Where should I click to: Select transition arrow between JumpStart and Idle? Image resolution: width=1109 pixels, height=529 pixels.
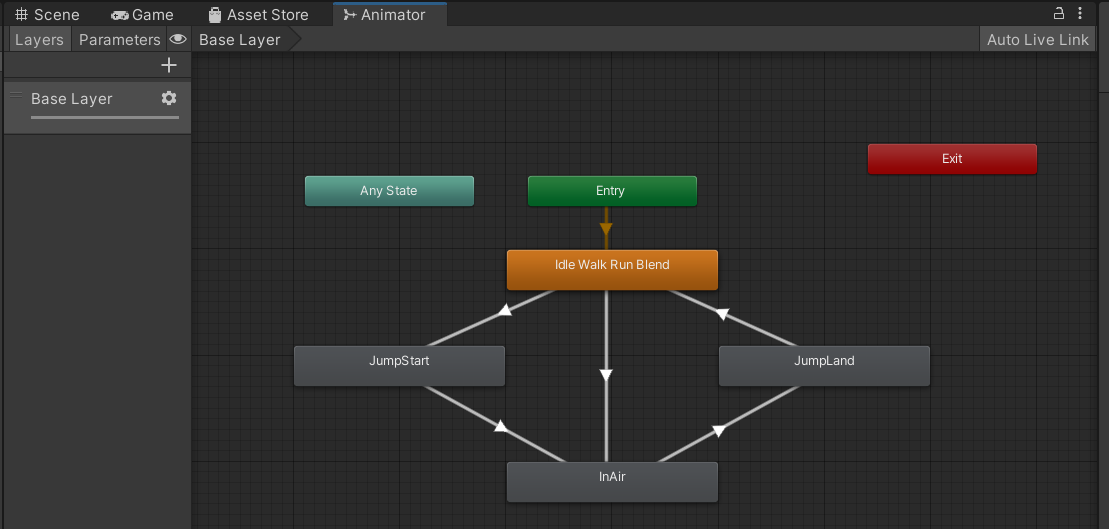pos(504,310)
